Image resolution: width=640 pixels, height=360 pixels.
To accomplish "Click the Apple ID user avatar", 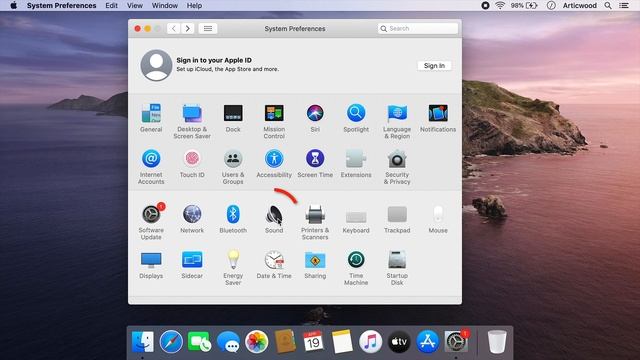I will [156, 65].
